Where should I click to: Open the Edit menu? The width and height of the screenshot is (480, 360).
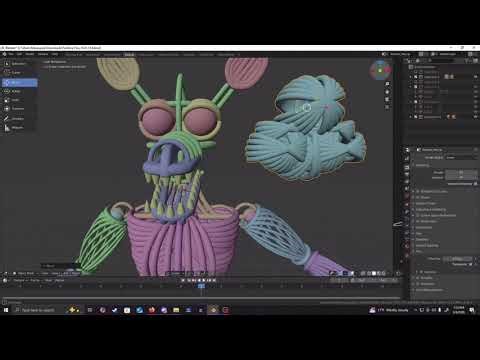click(x=20, y=54)
